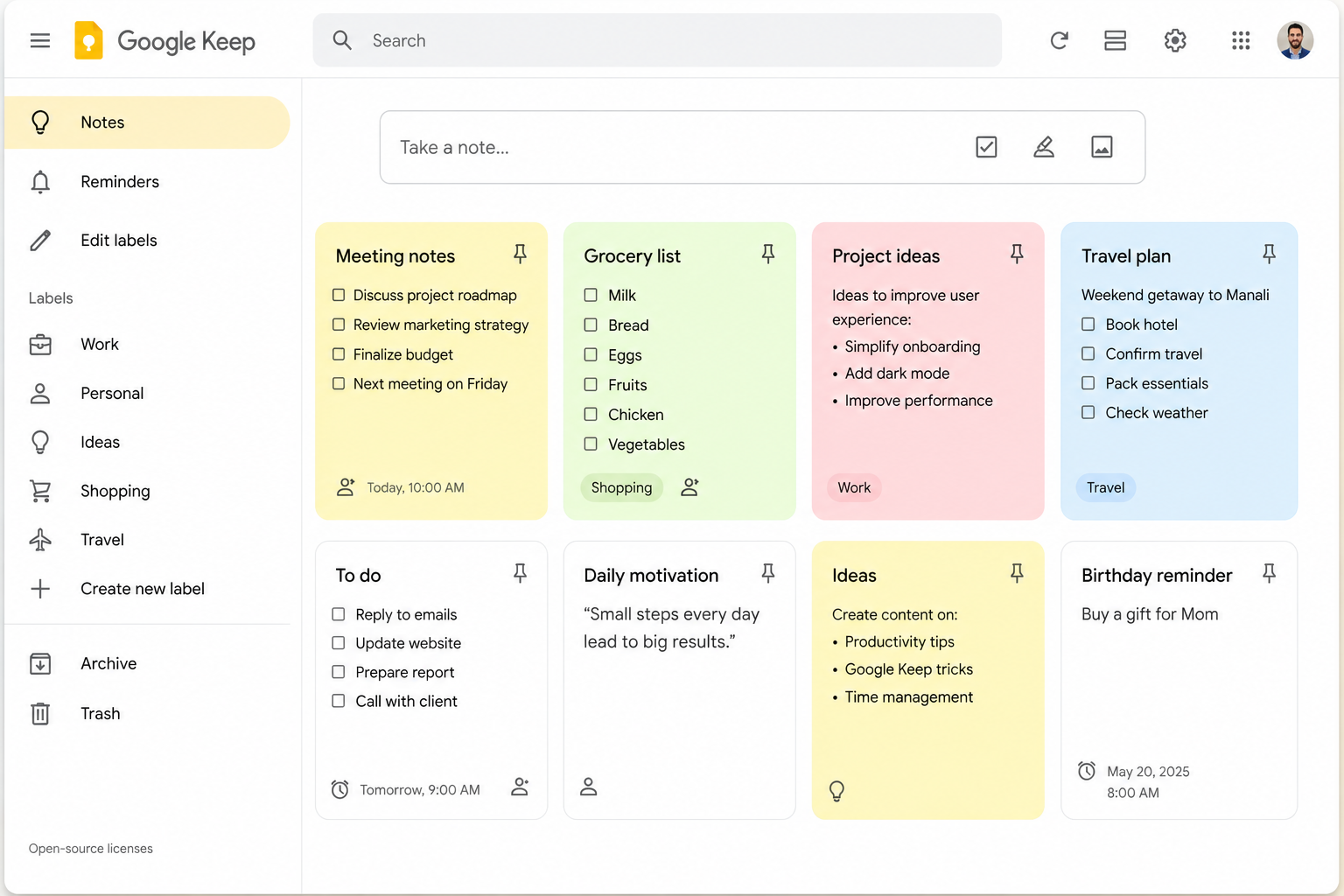Click the Google Keep logo
1344x896 pixels.
pyautogui.click(x=164, y=40)
